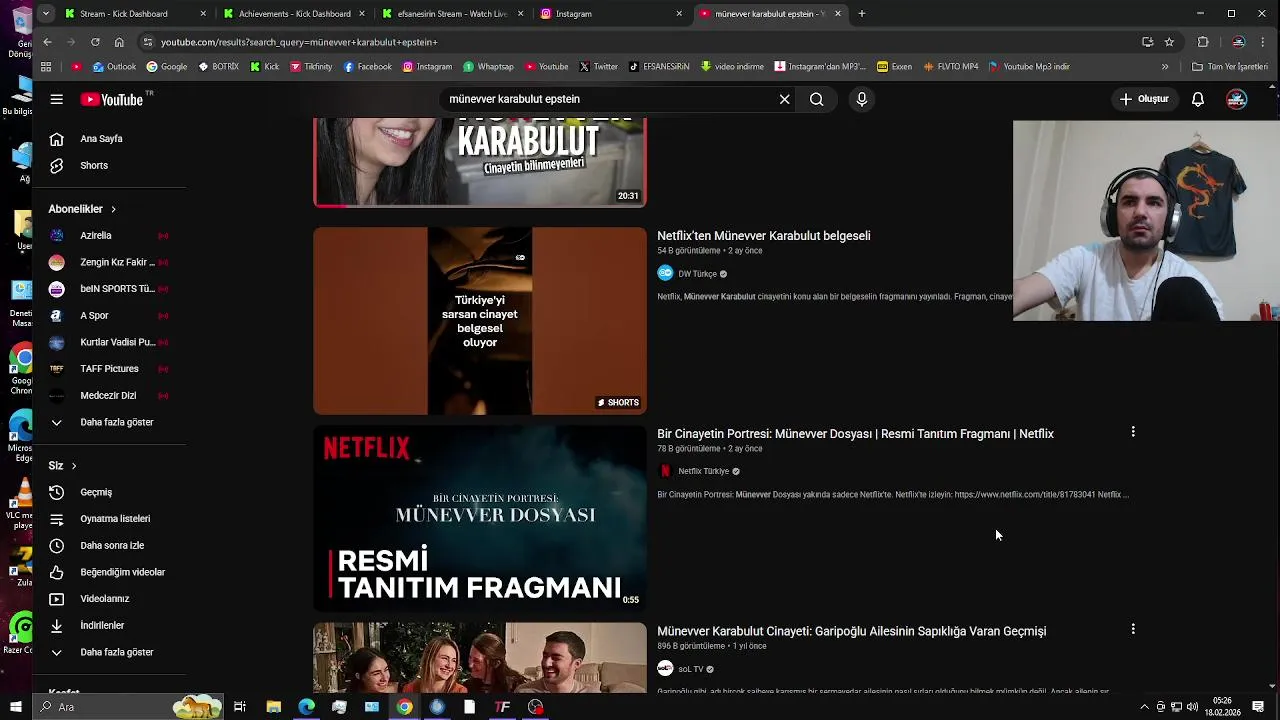
Task: Open the YouTube hamburger guide menu
Action: pyautogui.click(x=57, y=99)
